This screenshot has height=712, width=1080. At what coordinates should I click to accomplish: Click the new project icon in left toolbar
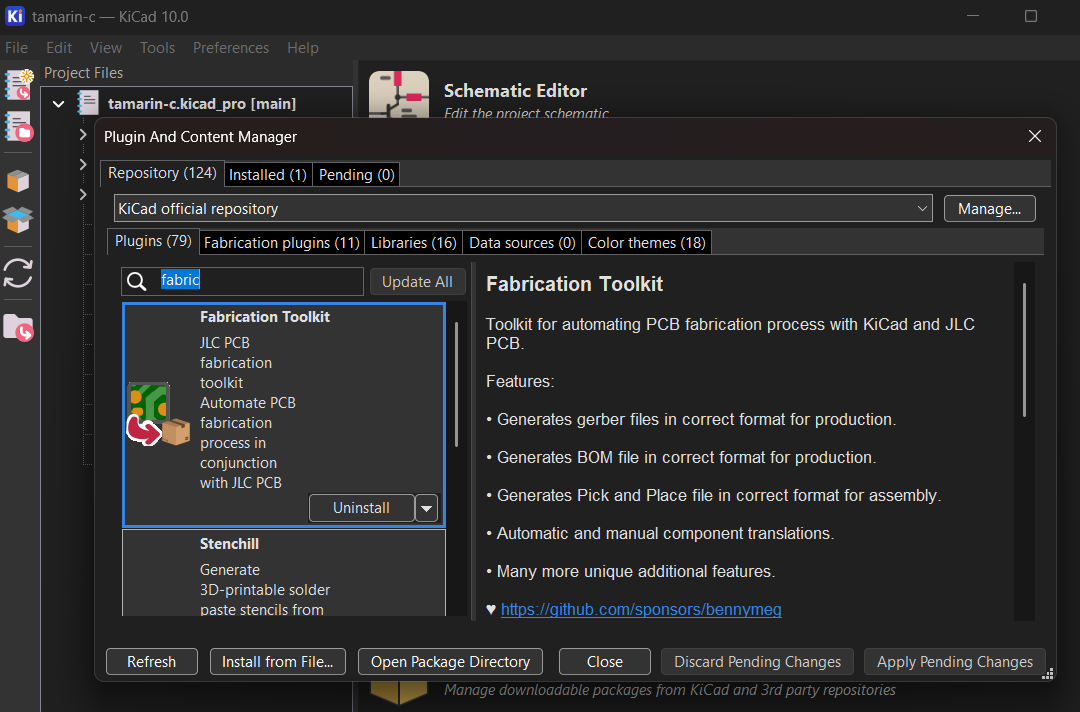[19, 85]
